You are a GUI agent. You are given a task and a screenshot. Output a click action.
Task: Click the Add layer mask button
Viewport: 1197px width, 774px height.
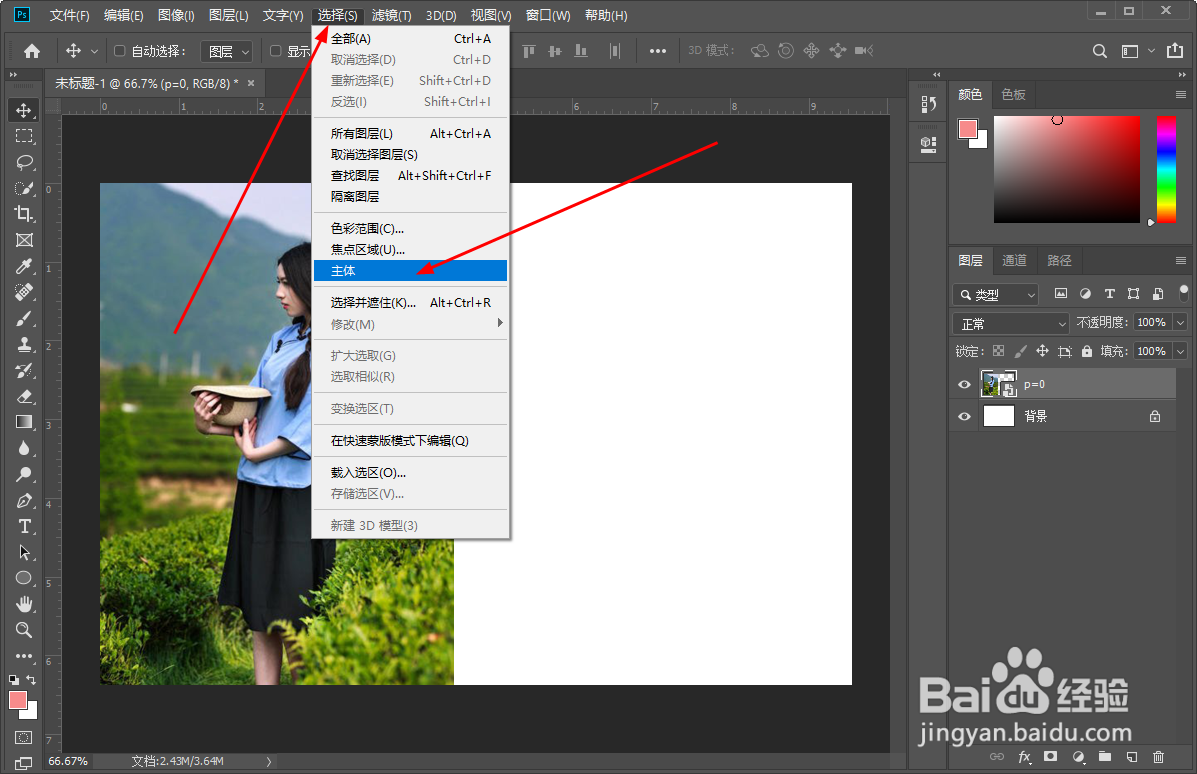pyautogui.click(x=1050, y=757)
